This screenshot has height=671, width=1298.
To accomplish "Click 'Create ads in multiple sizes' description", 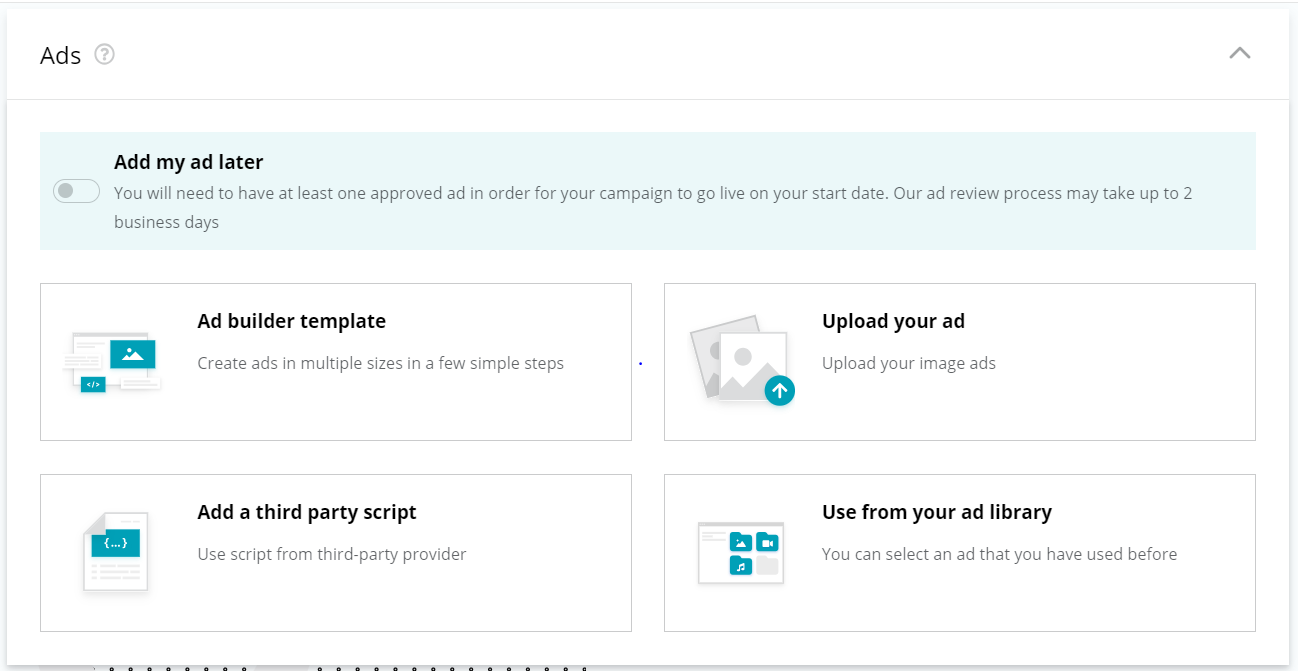I will coord(380,363).
